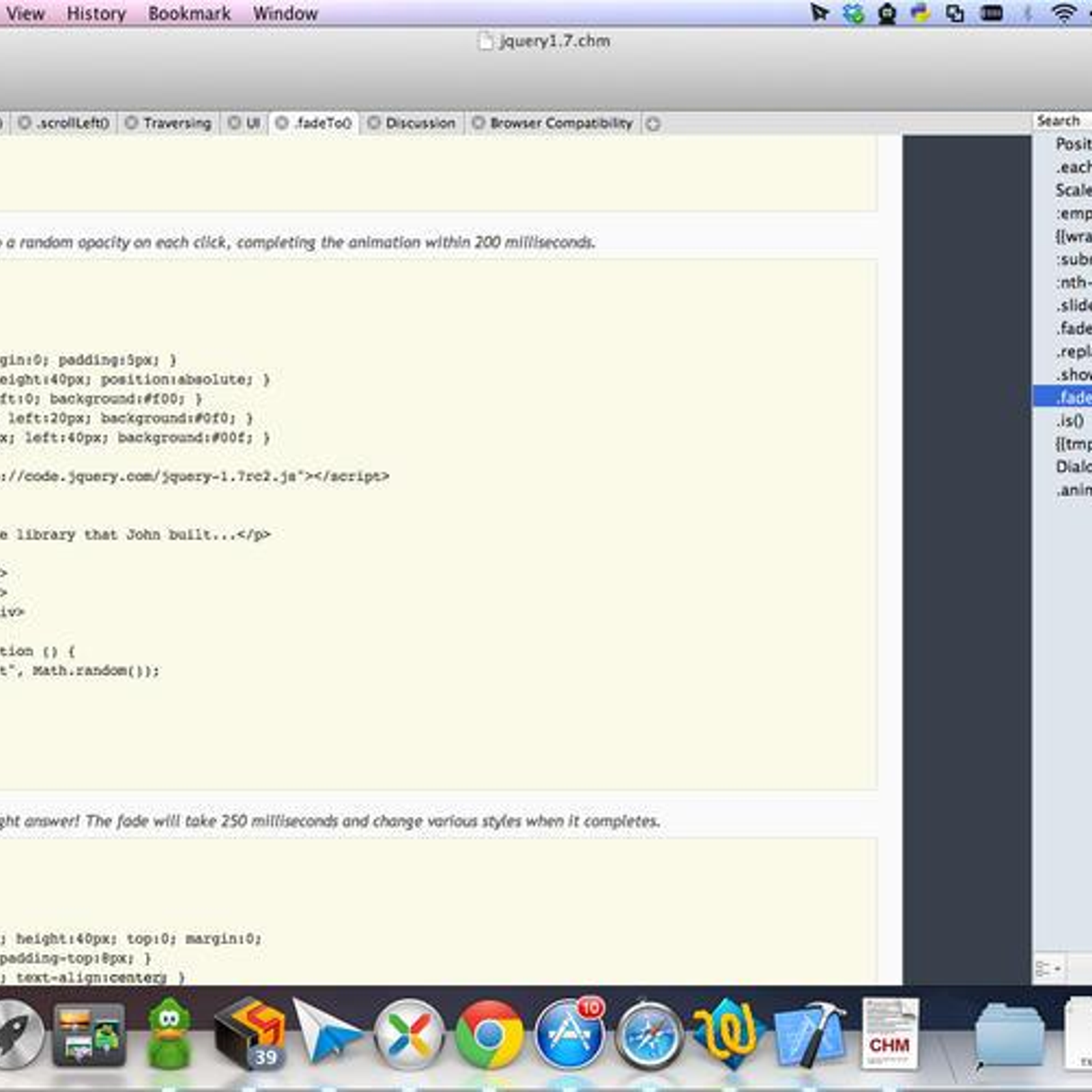Select the '{{tmp' entry in the sidebar list

point(1063,444)
